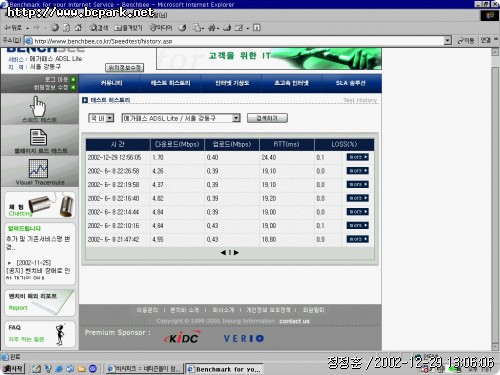Open the Media pane from the toolbar
Image resolution: width=500 pixels, height=375 pixels.
point(160,28)
